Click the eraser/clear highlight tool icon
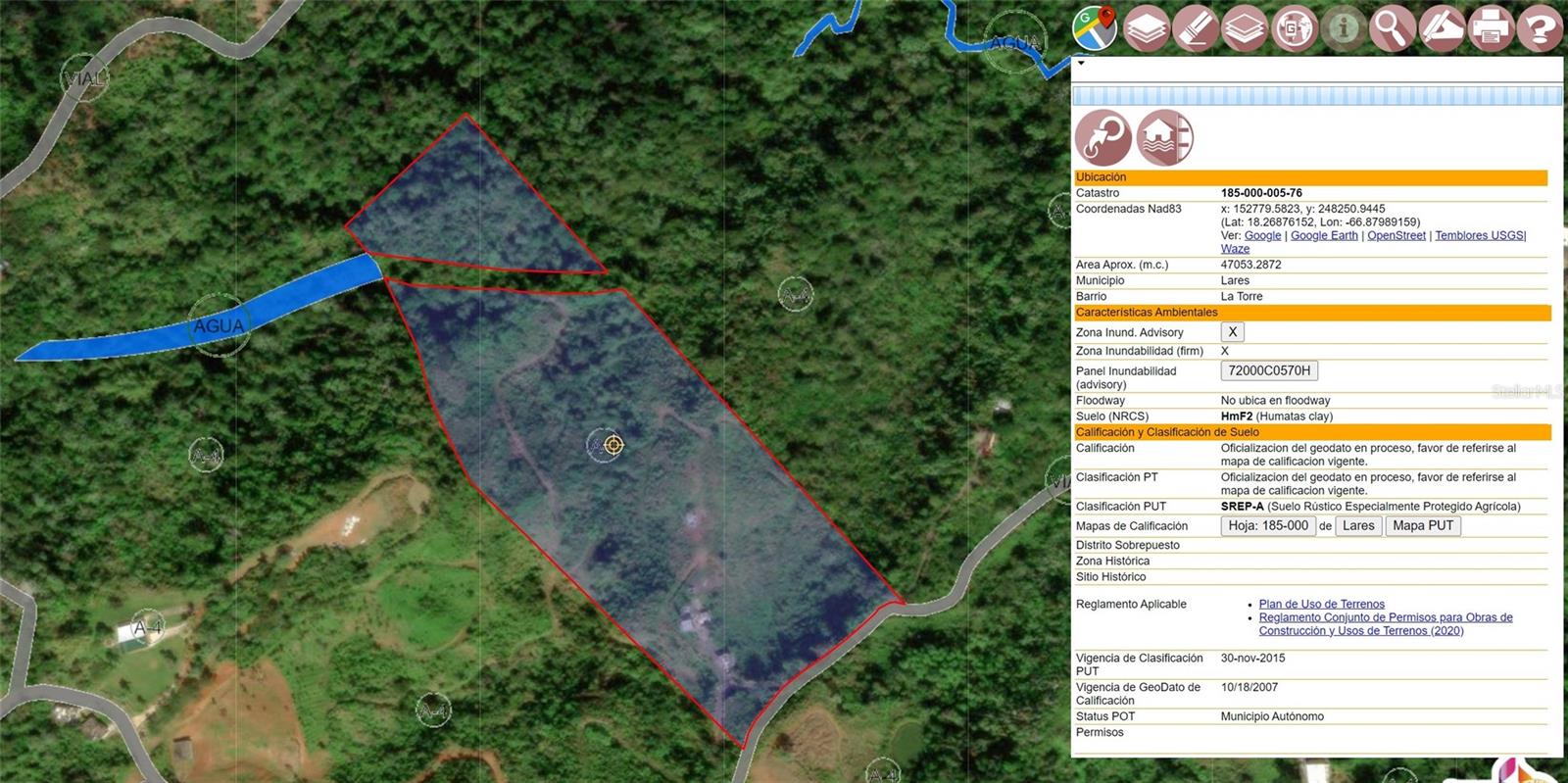Image resolution: width=1568 pixels, height=783 pixels. pyautogui.click(x=1196, y=28)
